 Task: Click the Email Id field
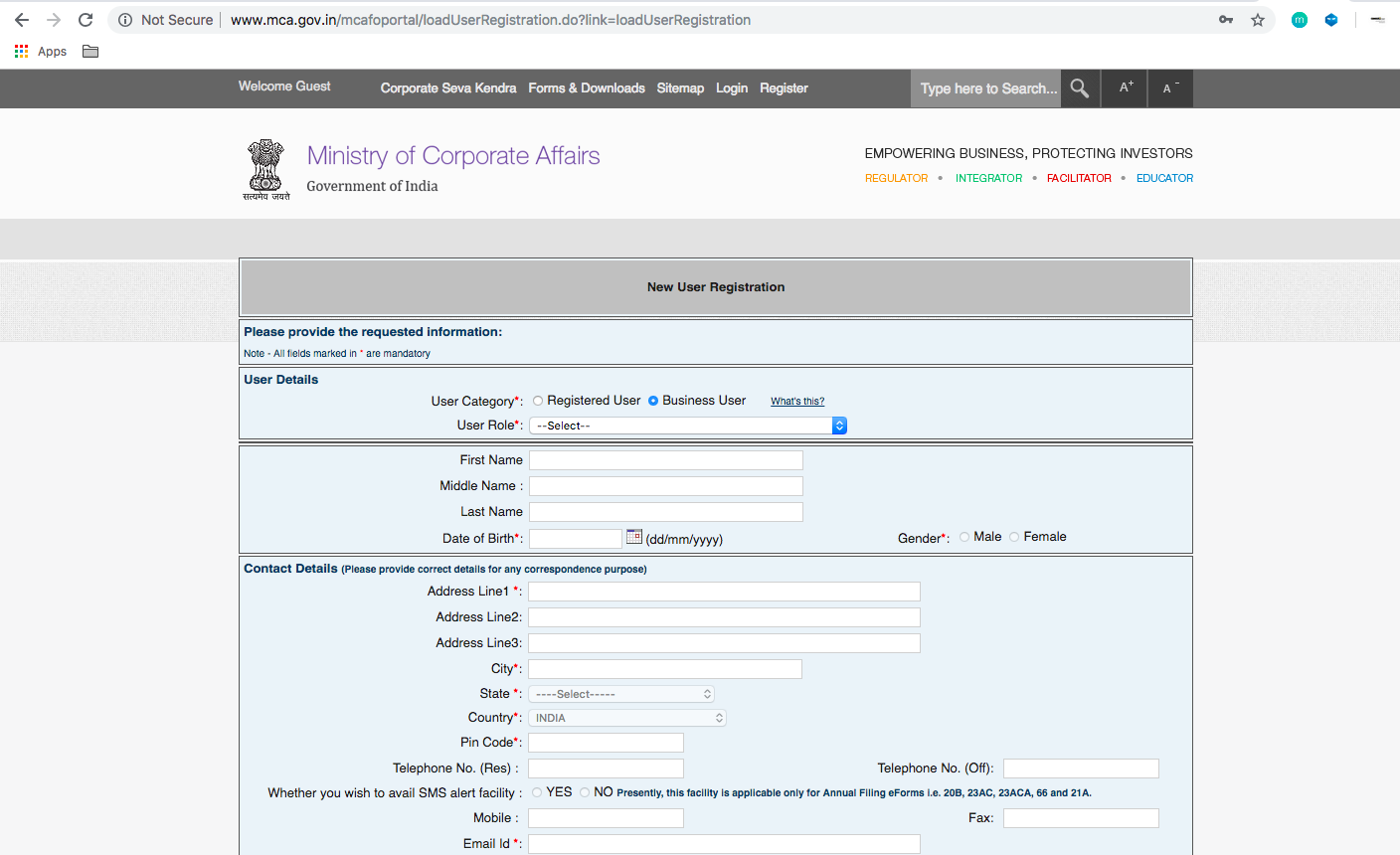[724, 844]
